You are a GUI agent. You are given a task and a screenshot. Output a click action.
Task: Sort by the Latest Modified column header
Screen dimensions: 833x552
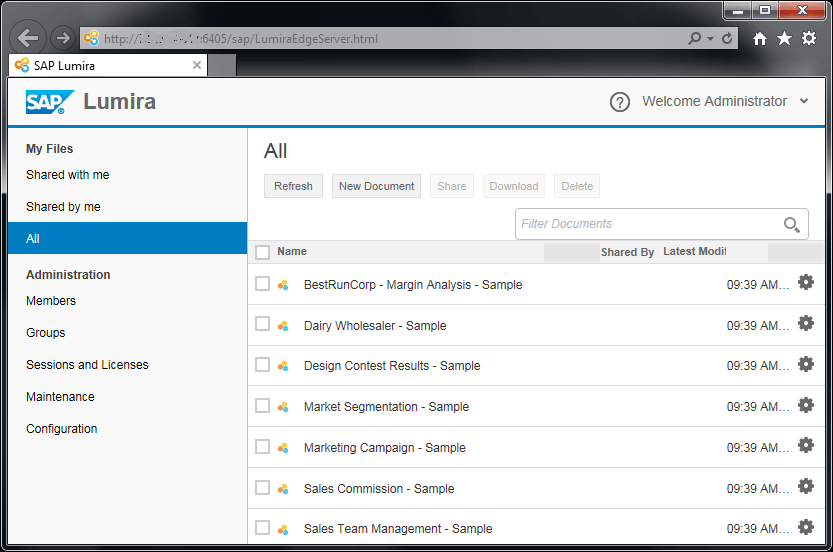[x=694, y=251]
